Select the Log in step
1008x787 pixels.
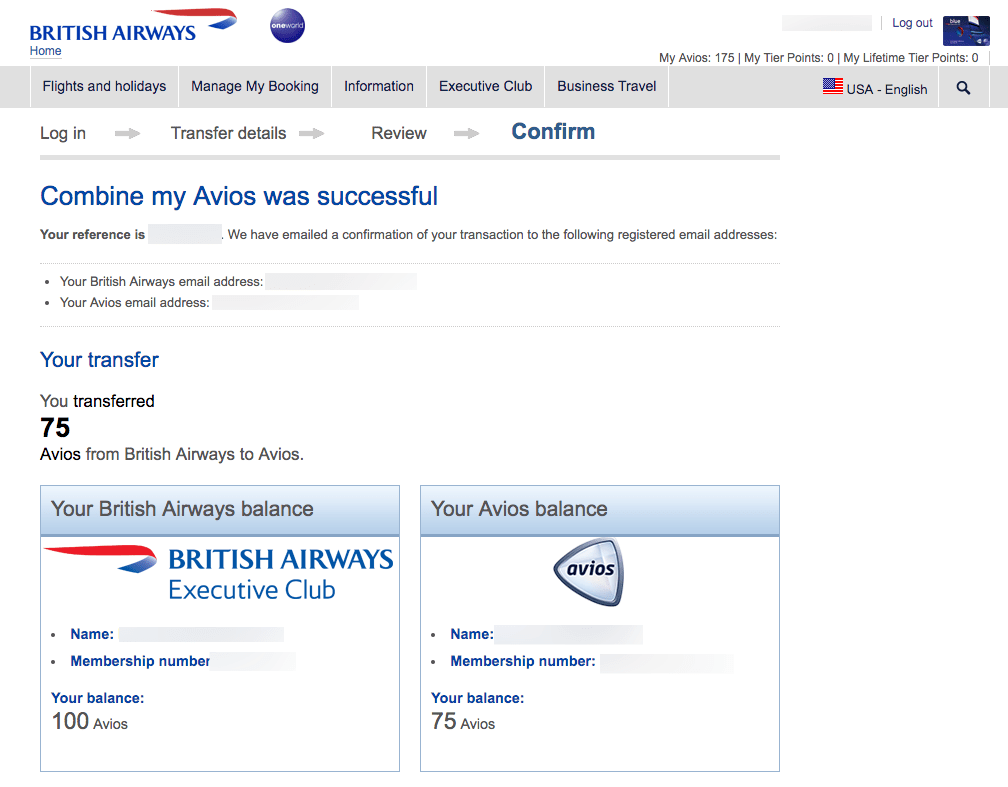point(62,133)
